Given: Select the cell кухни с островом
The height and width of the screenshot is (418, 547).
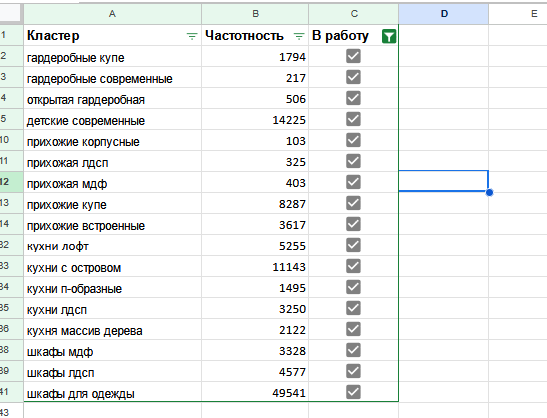Looking at the screenshot, I should pyautogui.click(x=112, y=266).
